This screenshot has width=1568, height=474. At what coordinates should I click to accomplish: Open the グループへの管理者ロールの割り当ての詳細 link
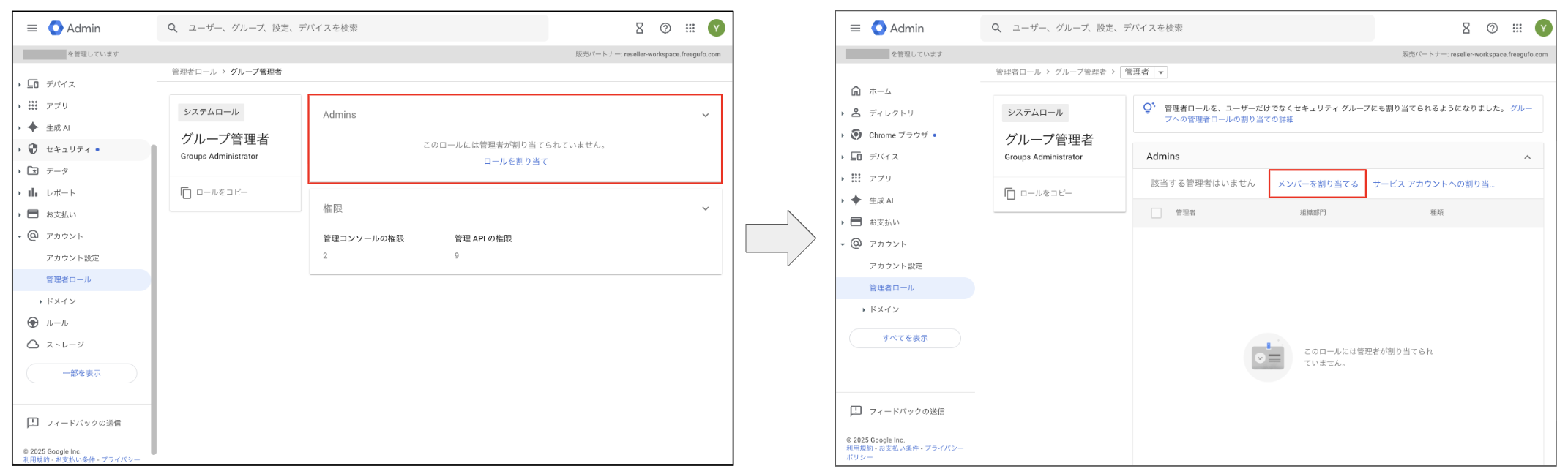pyautogui.click(x=1228, y=119)
